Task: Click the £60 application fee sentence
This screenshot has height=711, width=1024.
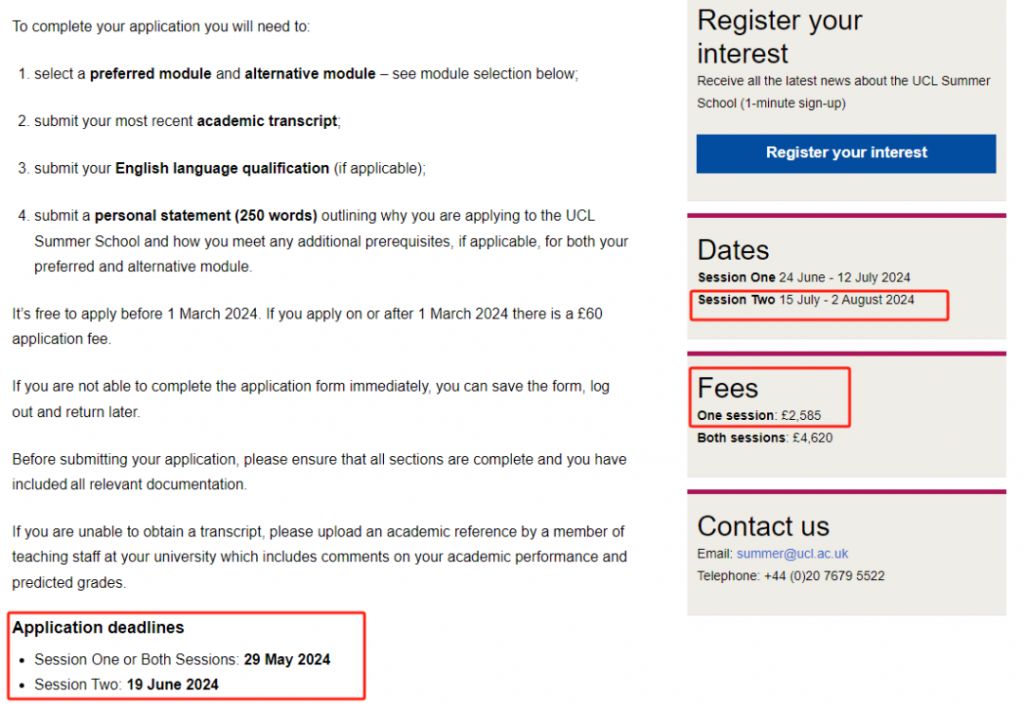Action: (307, 326)
